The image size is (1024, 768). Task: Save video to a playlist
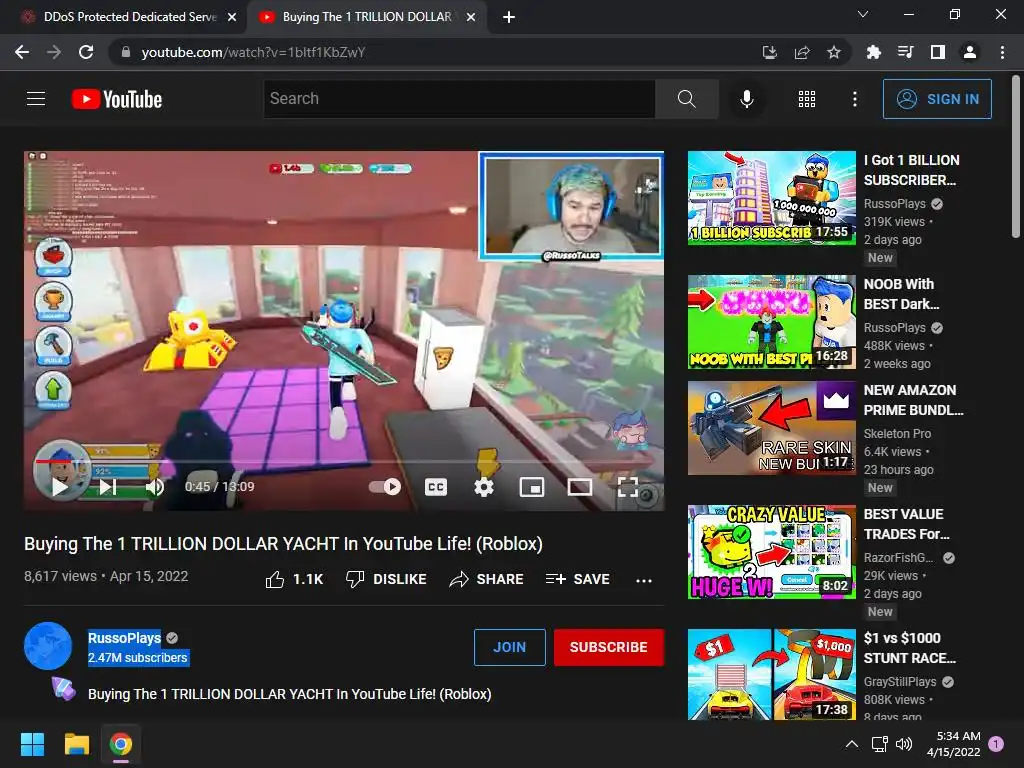577,579
